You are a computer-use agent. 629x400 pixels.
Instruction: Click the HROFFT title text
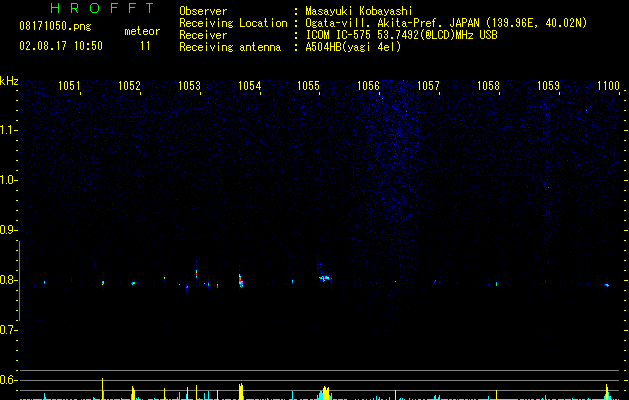point(102,8)
